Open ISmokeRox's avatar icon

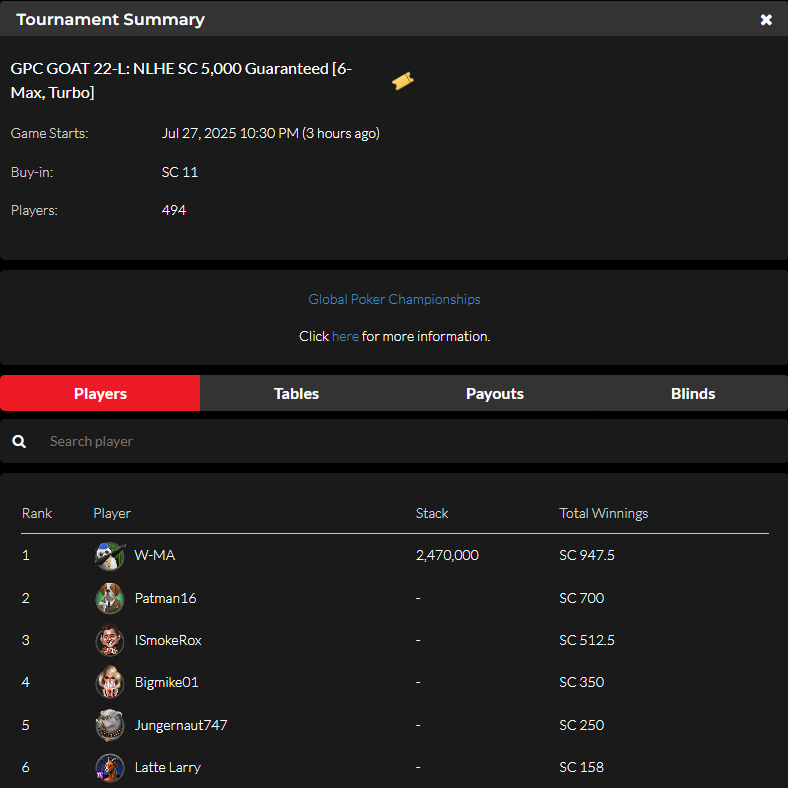click(x=110, y=640)
